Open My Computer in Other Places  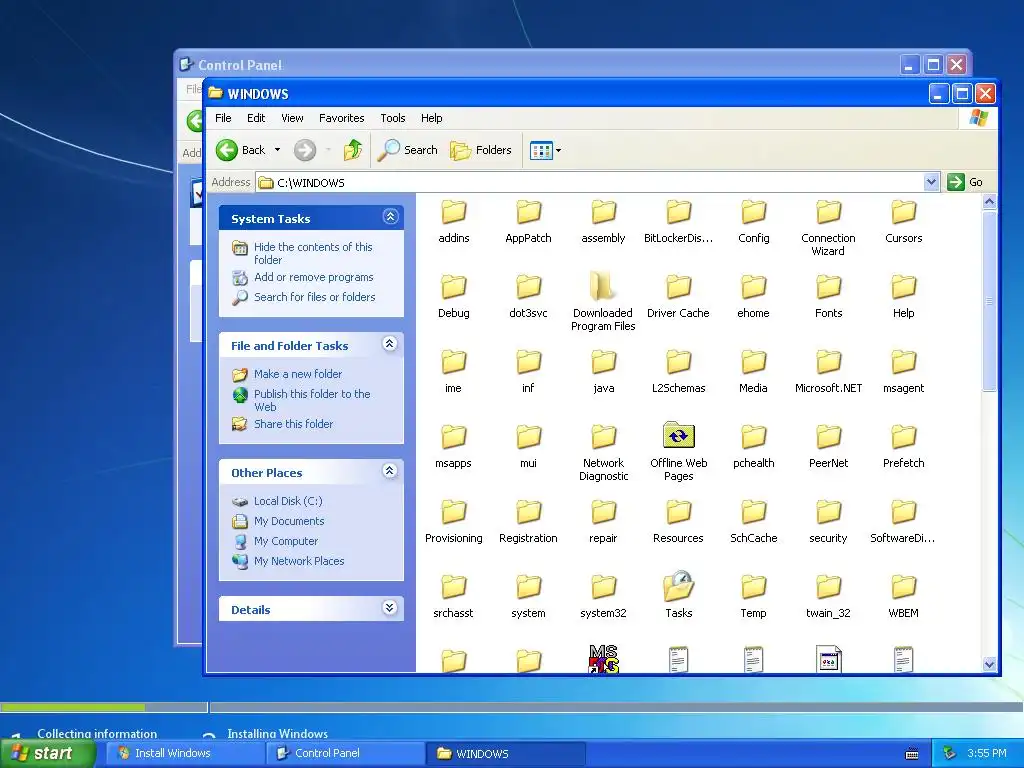(285, 541)
